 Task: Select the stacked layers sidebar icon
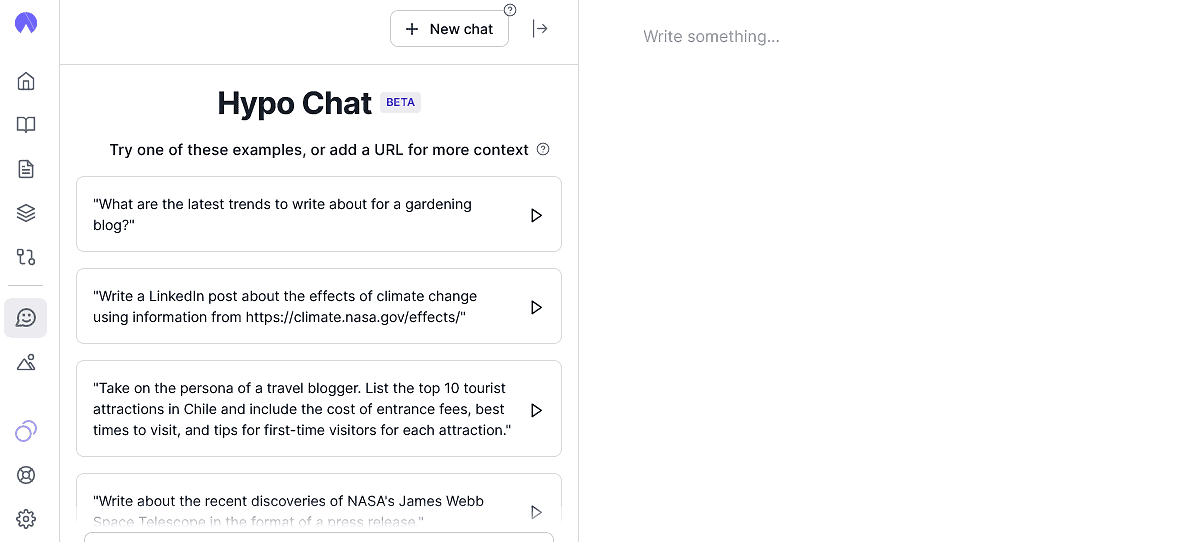tap(26, 213)
